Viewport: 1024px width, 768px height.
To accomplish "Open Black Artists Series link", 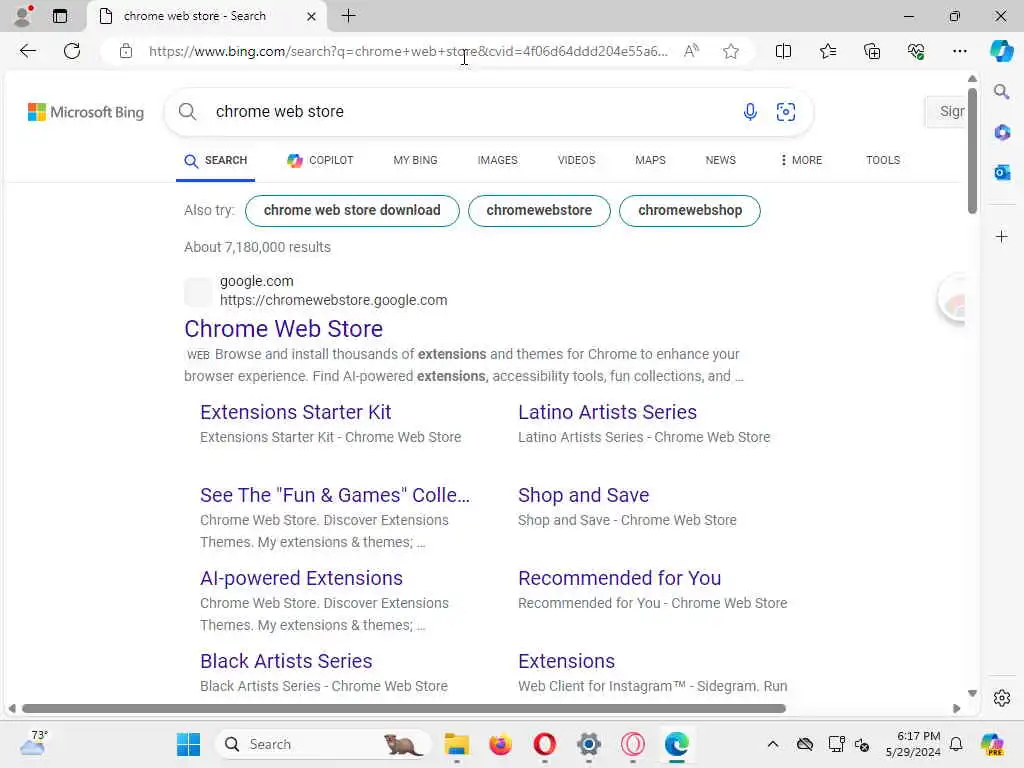I will (286, 661).
